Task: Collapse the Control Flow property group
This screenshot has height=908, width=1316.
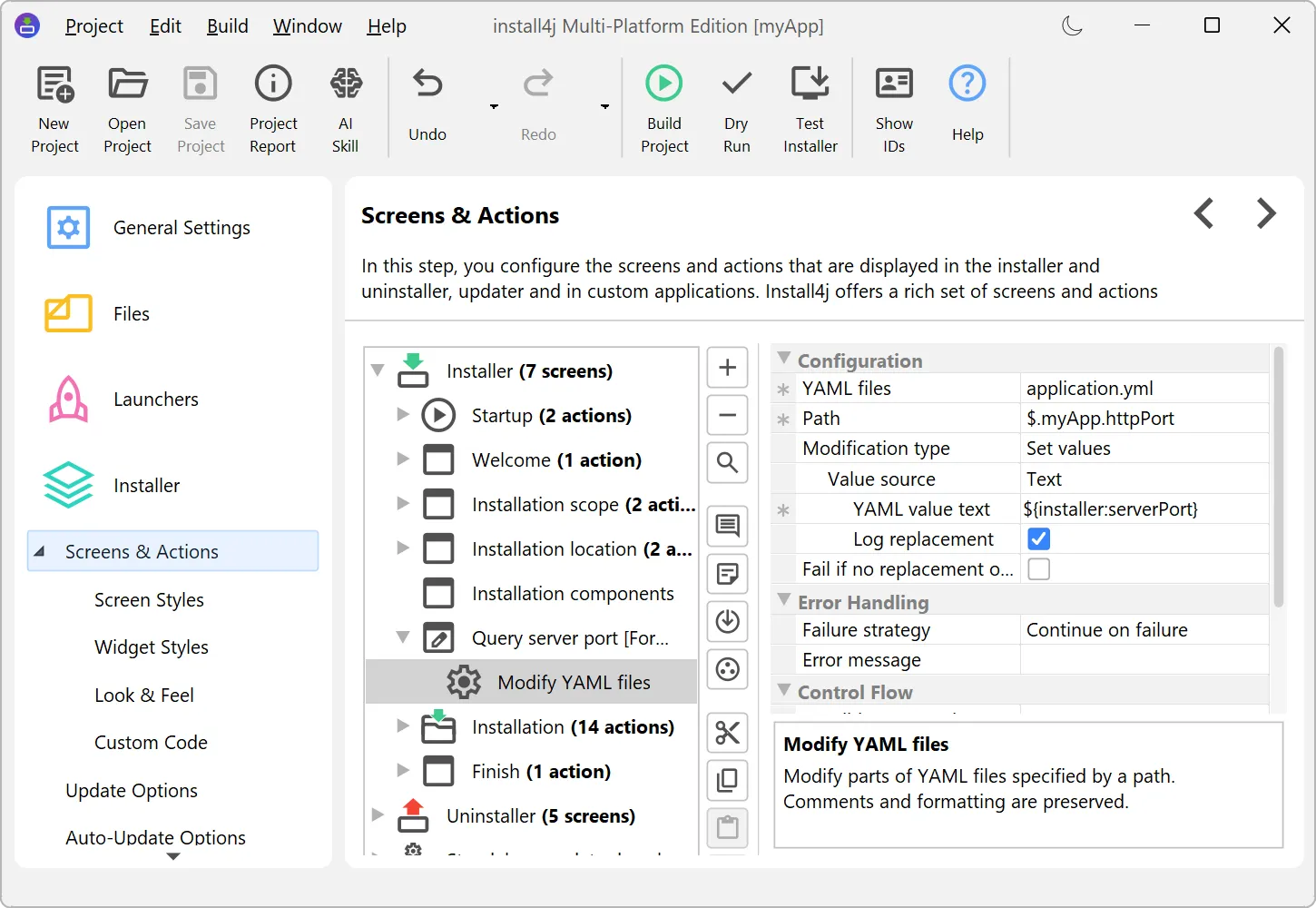Action: pos(784,690)
